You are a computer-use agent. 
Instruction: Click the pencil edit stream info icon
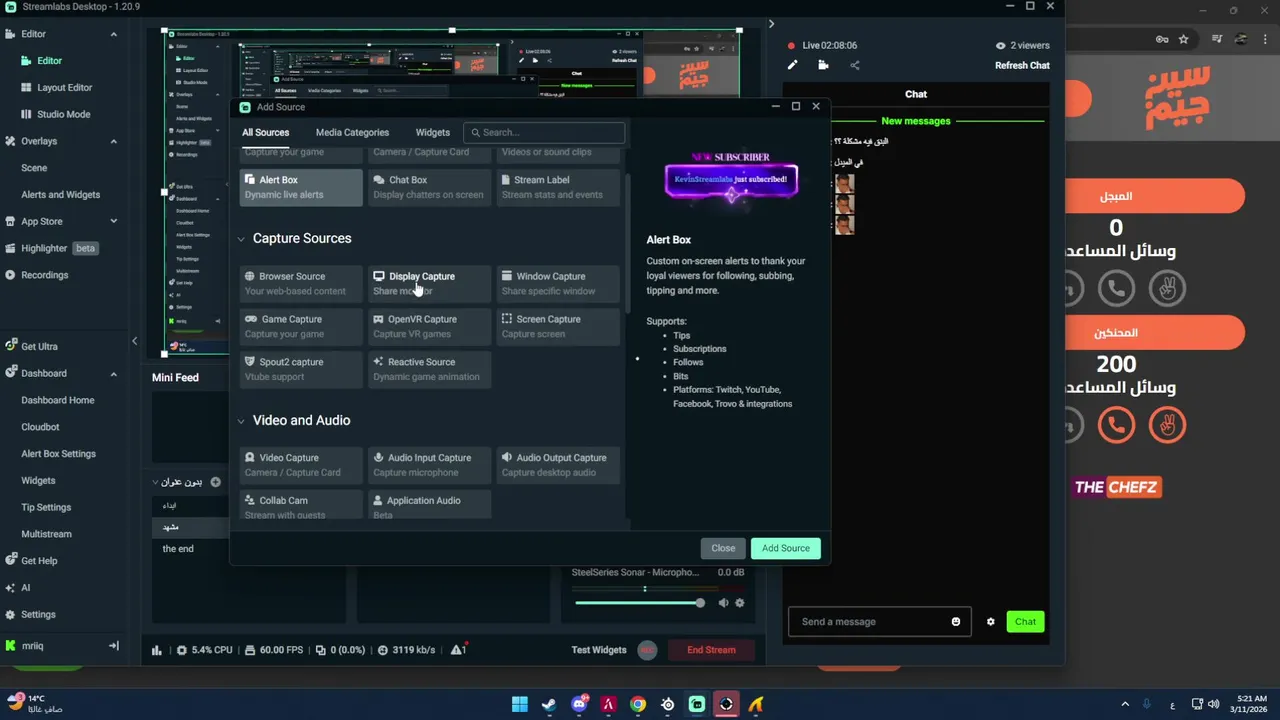[x=792, y=65]
